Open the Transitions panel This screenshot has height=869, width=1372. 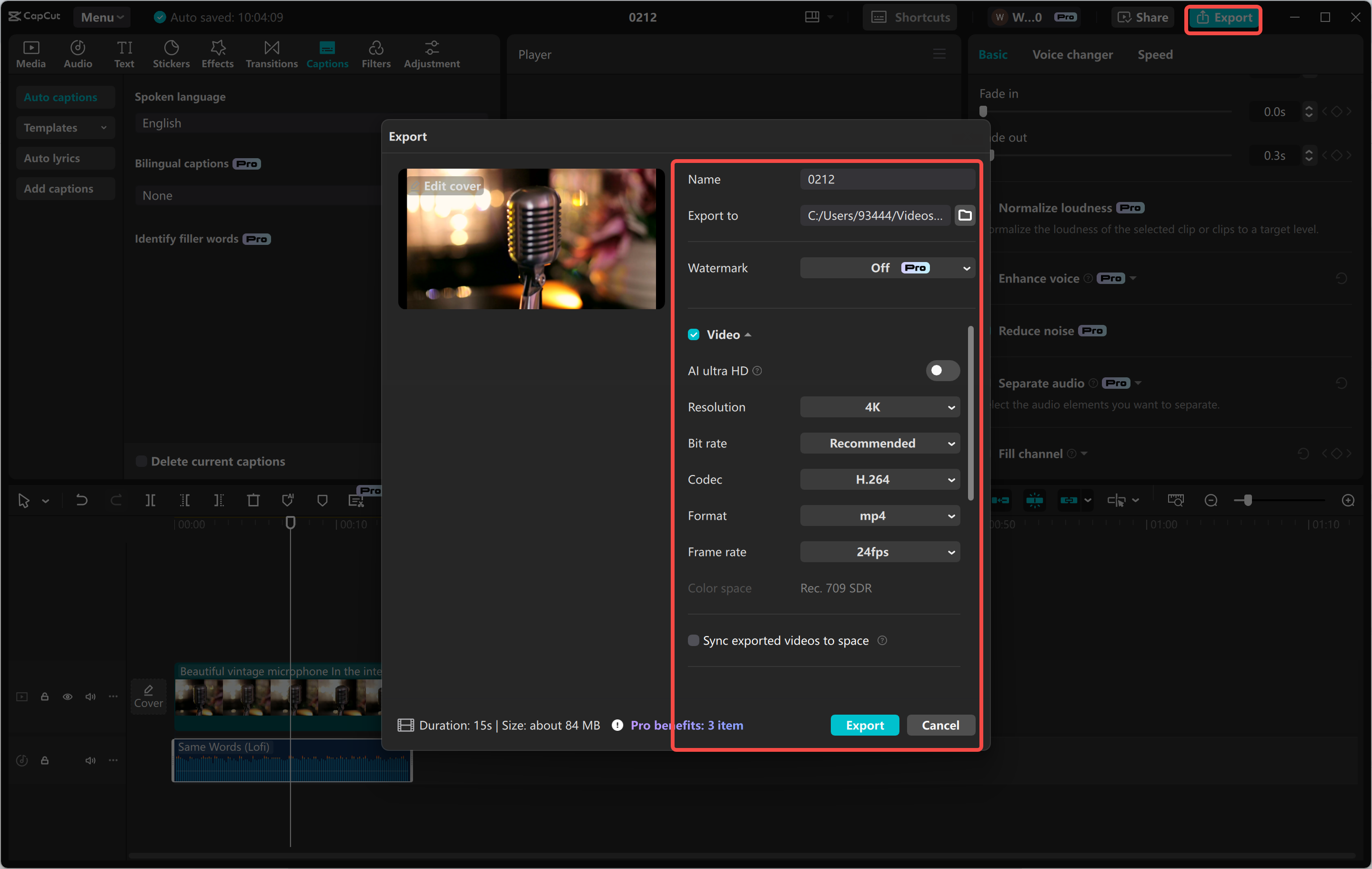click(271, 53)
